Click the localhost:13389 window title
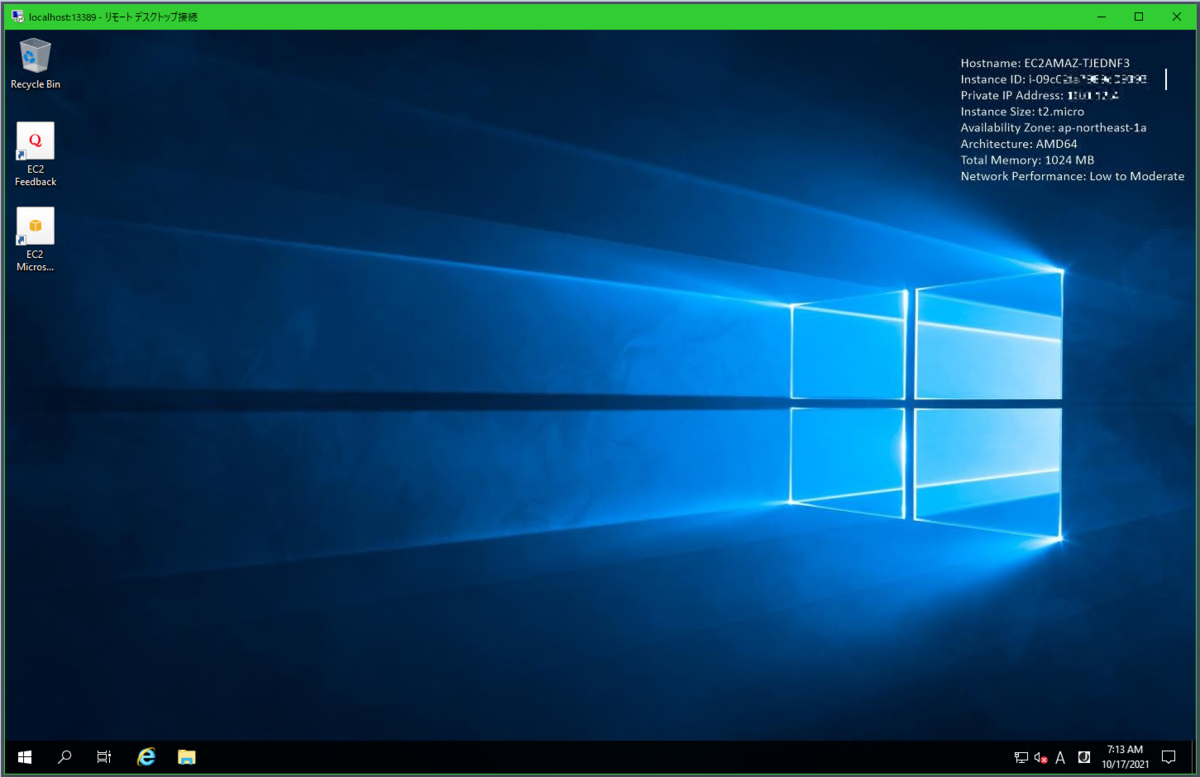1200x777 pixels. coord(113,16)
